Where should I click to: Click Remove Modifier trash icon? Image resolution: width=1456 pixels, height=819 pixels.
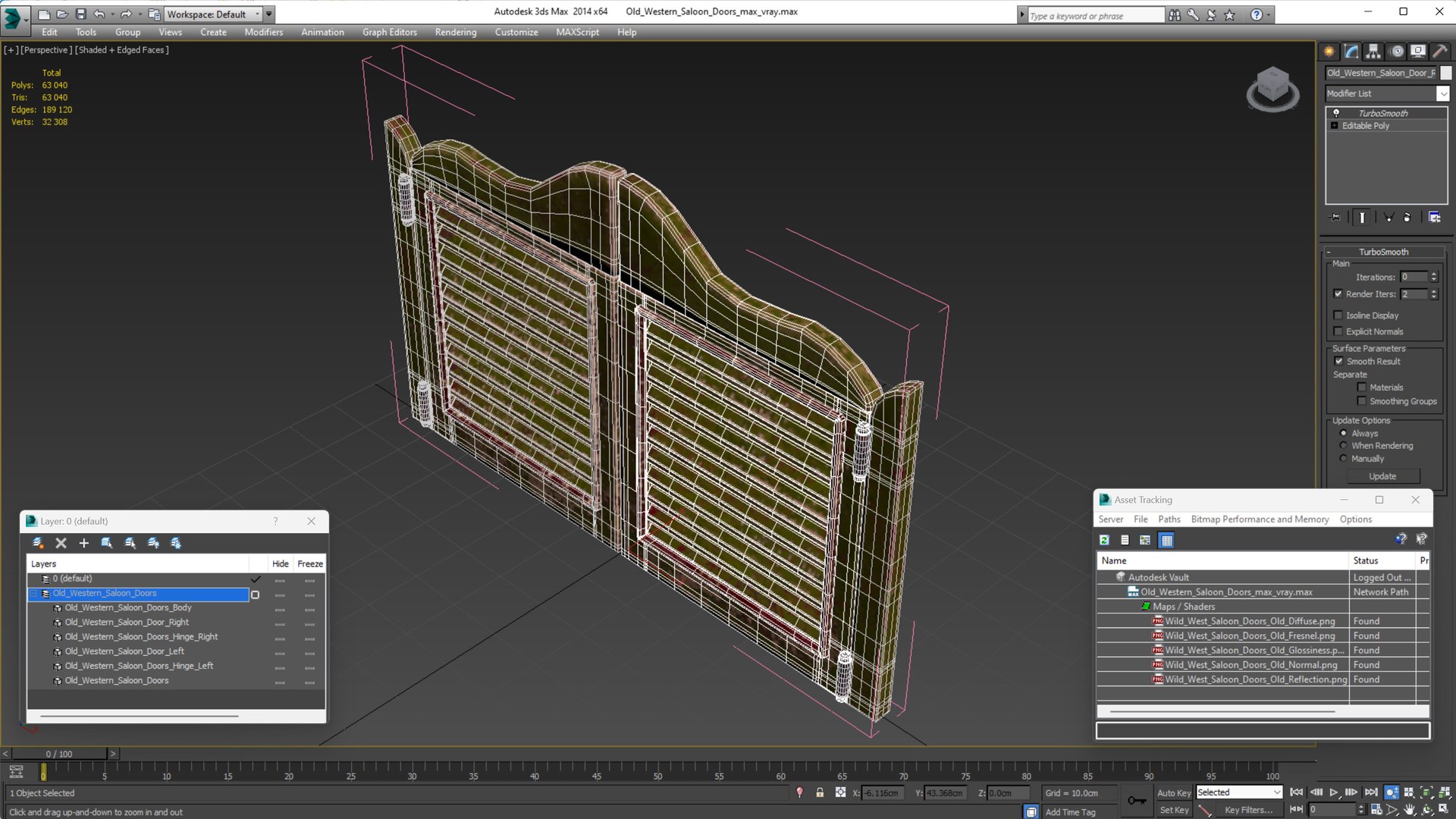[1407, 218]
